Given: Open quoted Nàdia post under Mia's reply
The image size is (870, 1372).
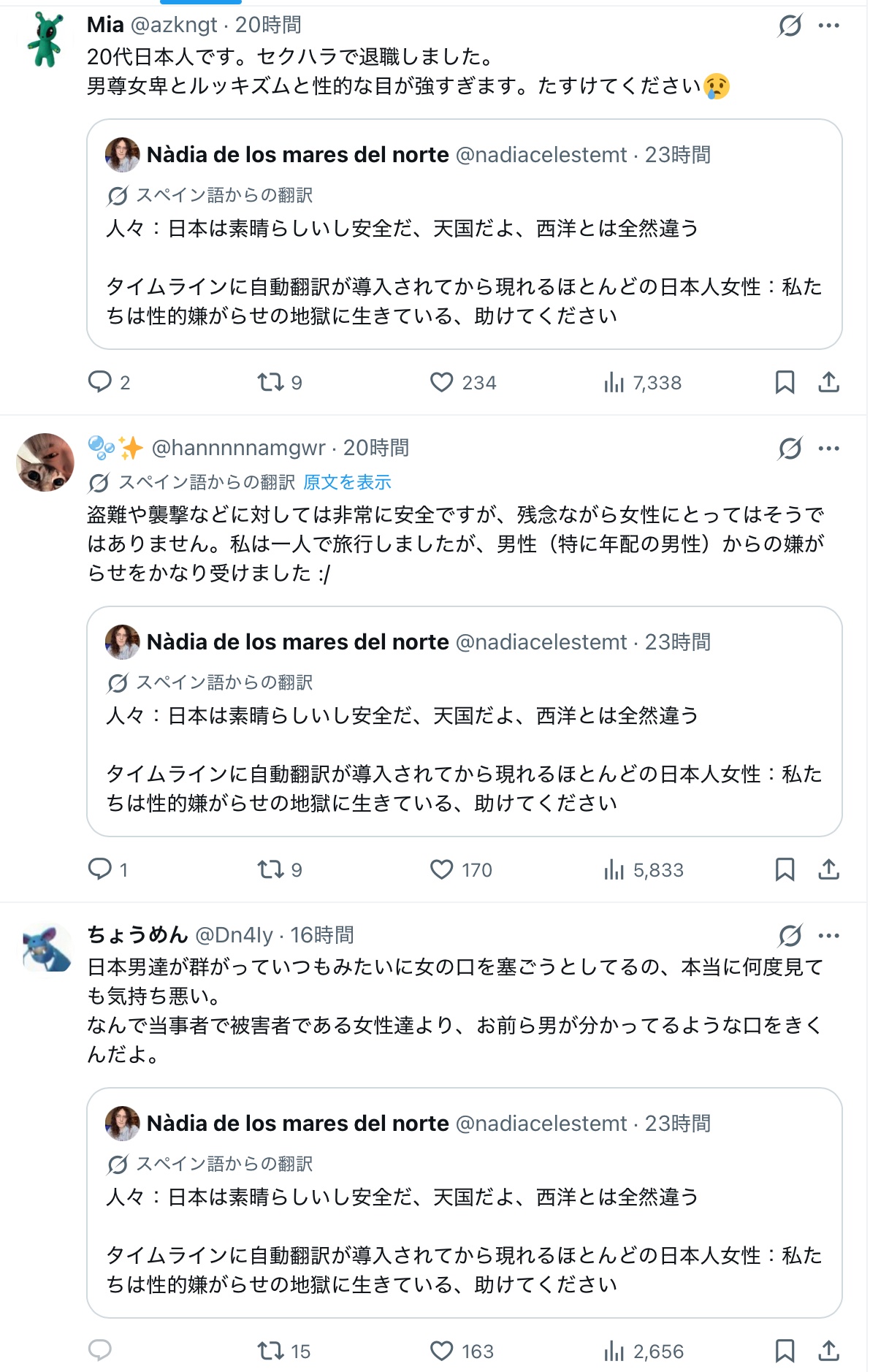Looking at the screenshot, I should coord(465,234).
